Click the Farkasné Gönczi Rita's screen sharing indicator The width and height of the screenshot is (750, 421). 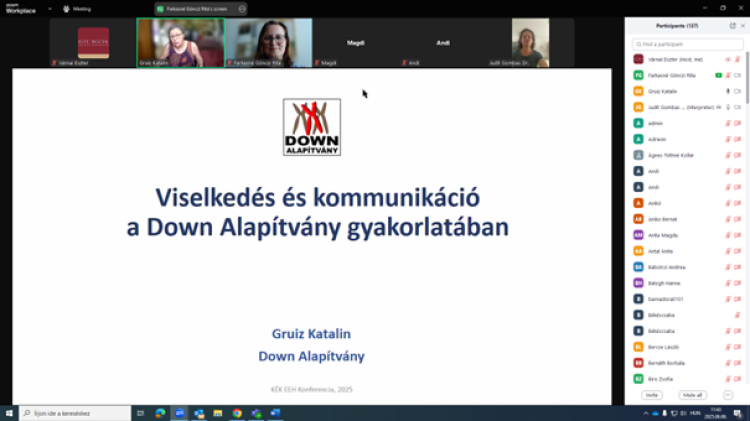(x=196, y=9)
